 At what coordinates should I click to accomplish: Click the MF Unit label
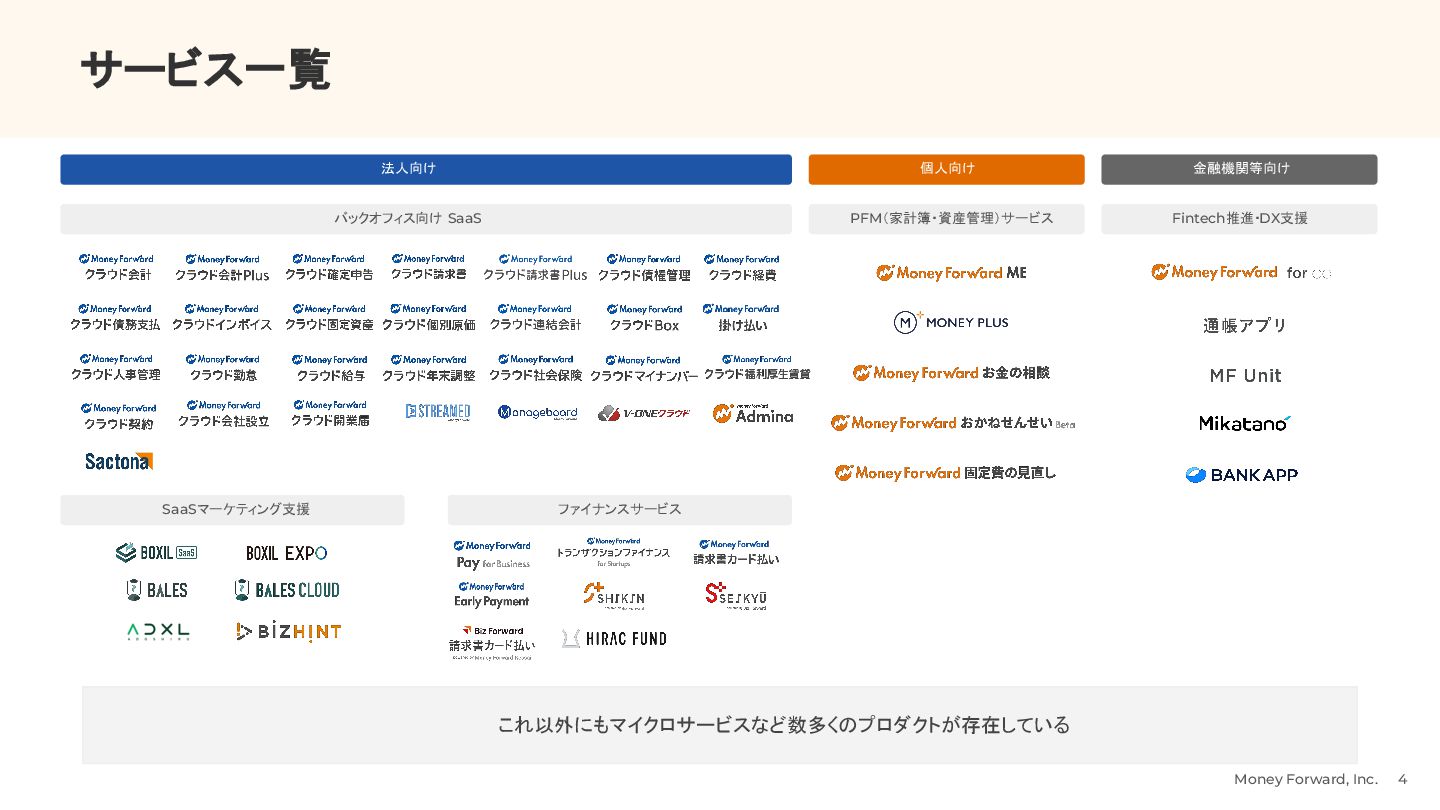point(1245,375)
